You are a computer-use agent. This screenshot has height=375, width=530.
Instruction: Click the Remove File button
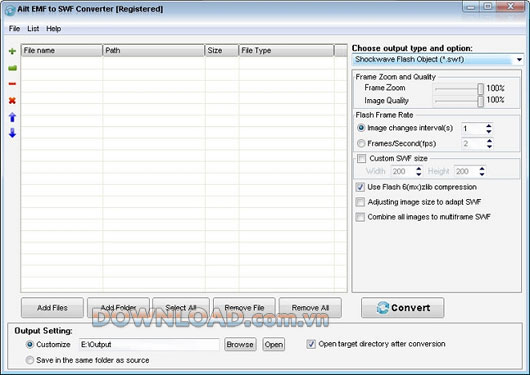(244, 308)
